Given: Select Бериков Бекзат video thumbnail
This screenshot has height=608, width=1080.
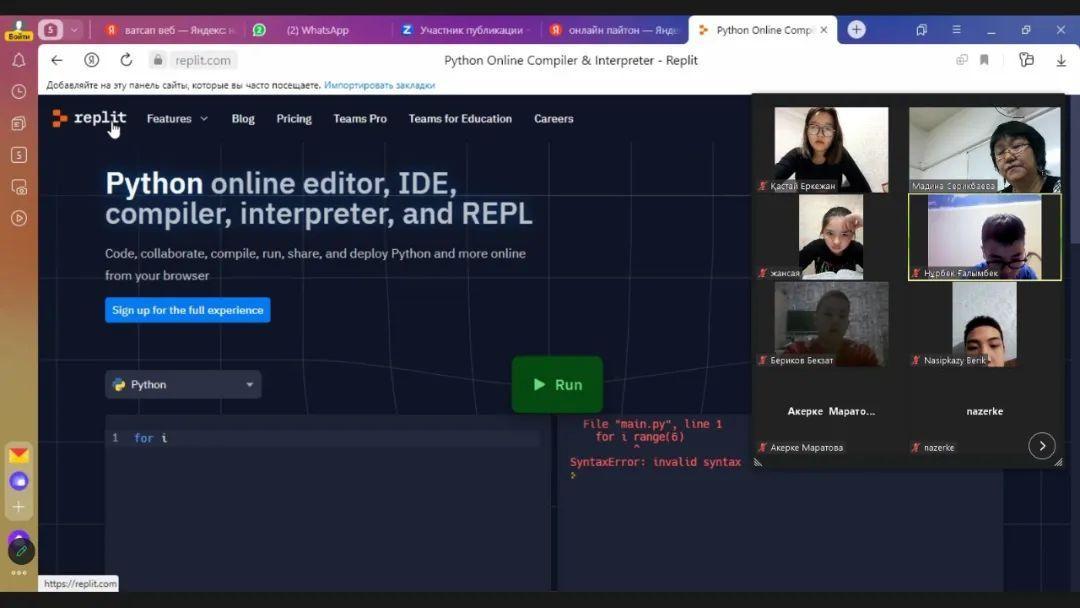Looking at the screenshot, I should point(831,324).
